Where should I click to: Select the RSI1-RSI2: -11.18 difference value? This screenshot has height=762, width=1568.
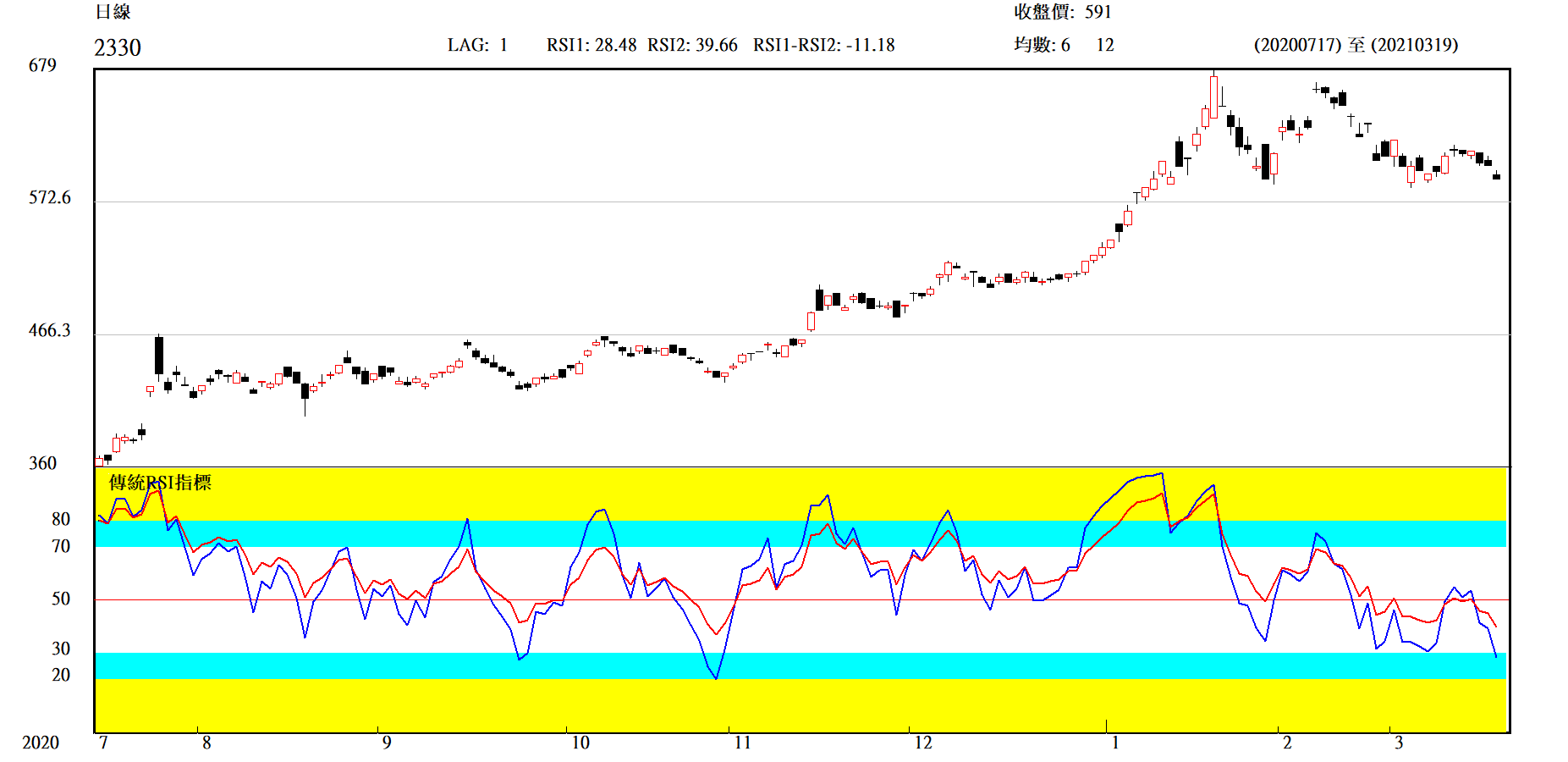823,45
